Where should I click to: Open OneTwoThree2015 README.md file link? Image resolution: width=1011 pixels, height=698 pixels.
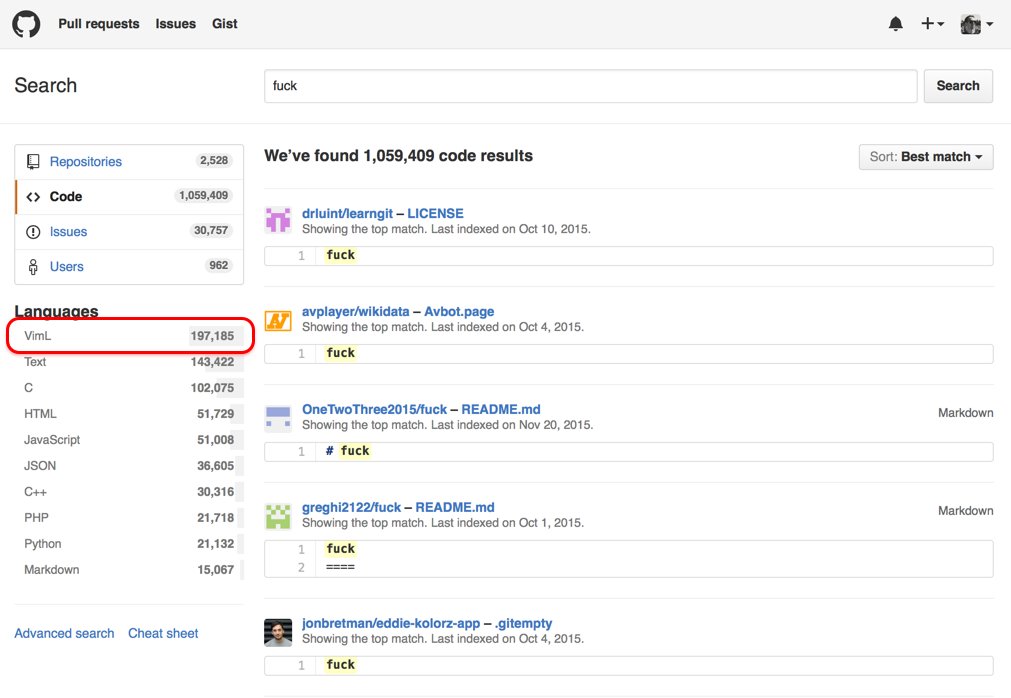click(x=501, y=409)
